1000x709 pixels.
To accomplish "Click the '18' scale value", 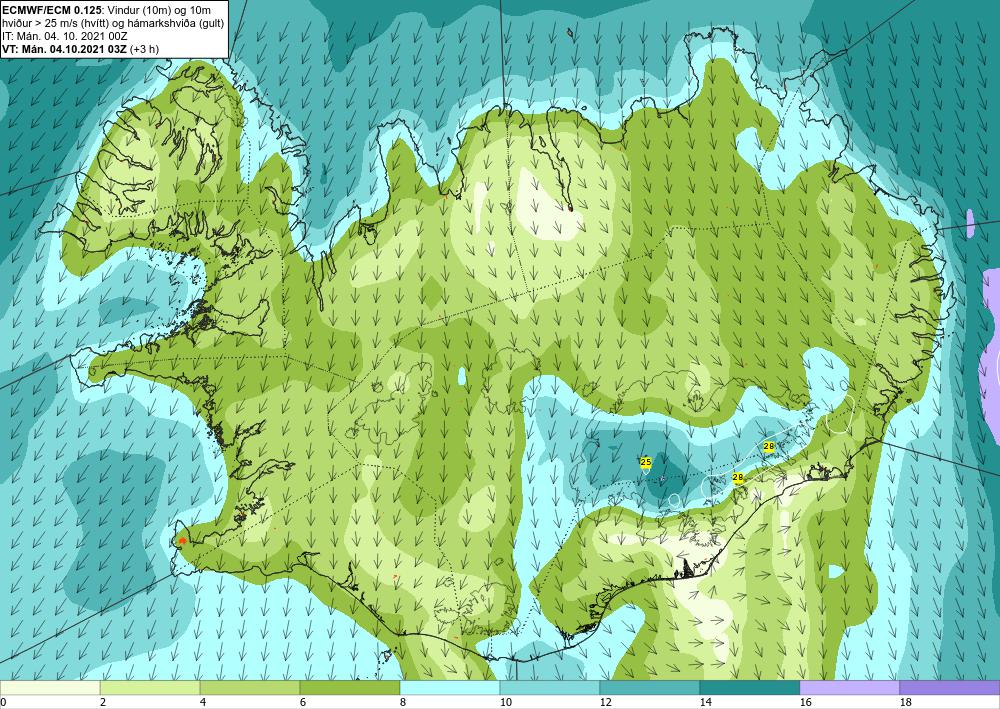I will click(905, 702).
